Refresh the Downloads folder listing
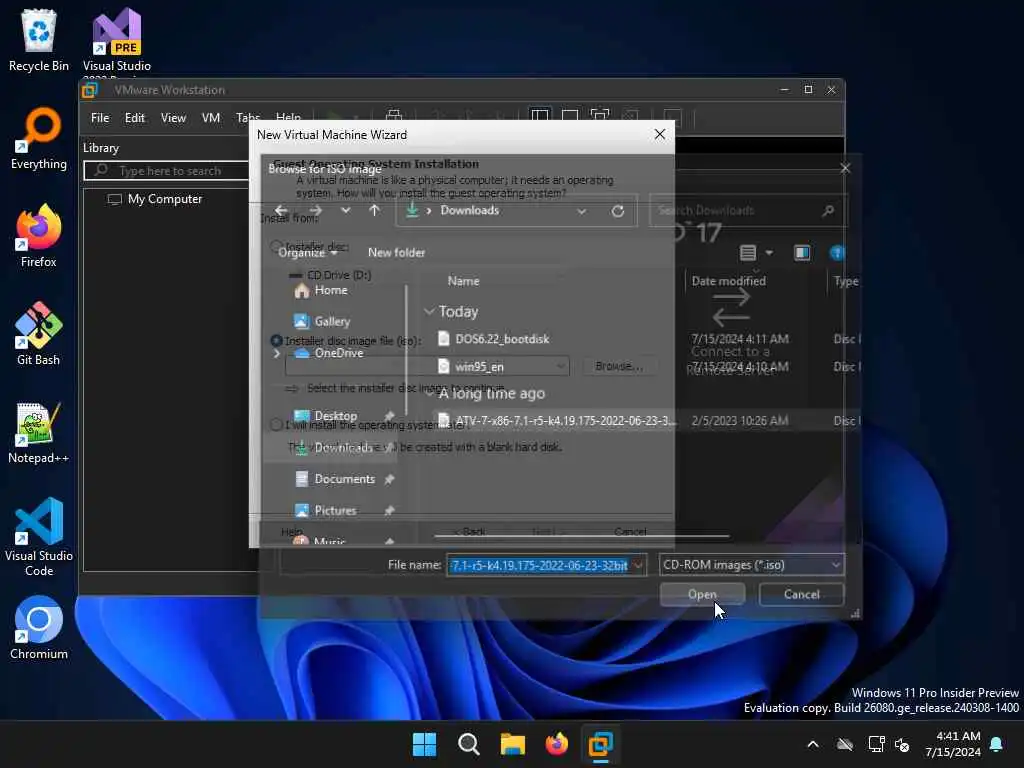 coord(618,211)
